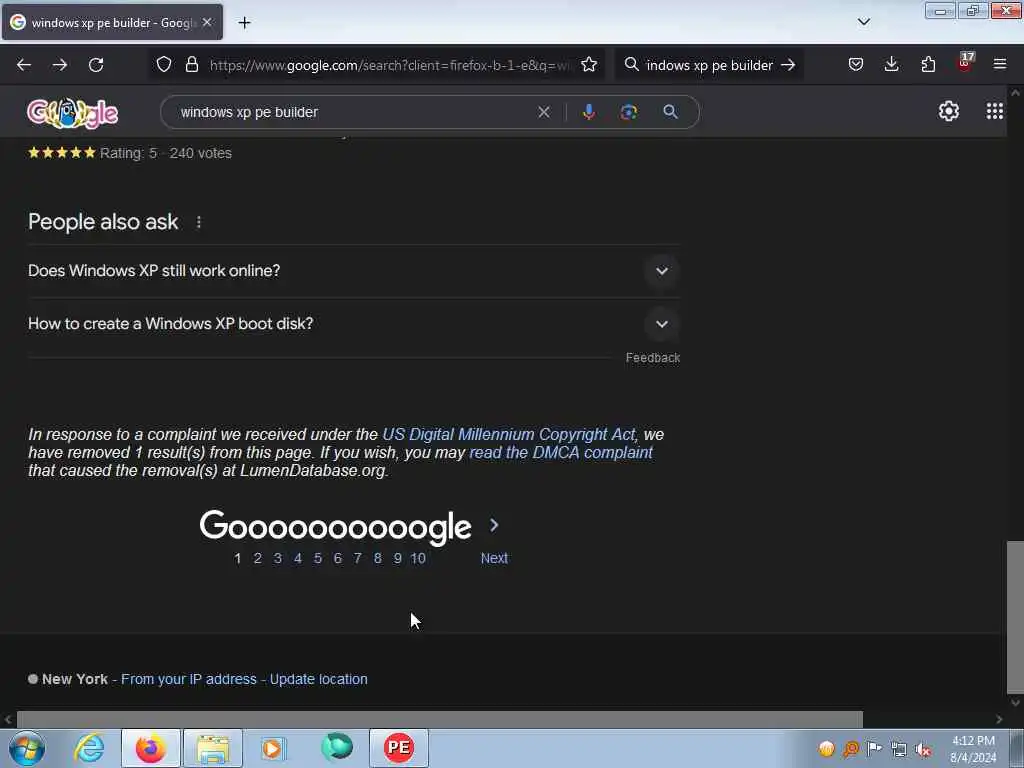The height and width of the screenshot is (768, 1024).
Task: Go to results page 9
Action: point(397,558)
